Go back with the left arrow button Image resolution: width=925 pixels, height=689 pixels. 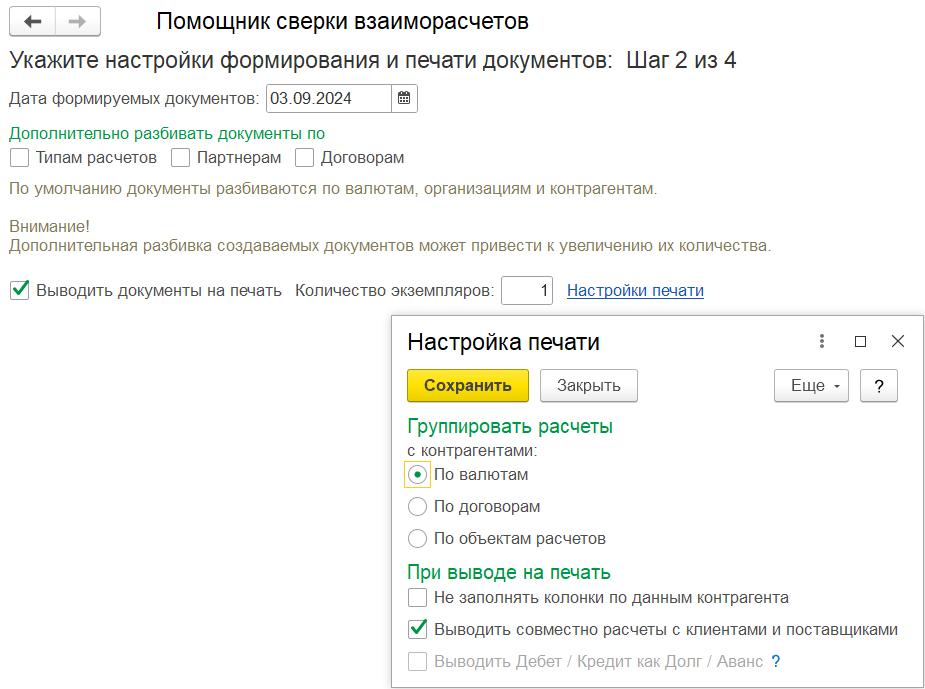32,22
